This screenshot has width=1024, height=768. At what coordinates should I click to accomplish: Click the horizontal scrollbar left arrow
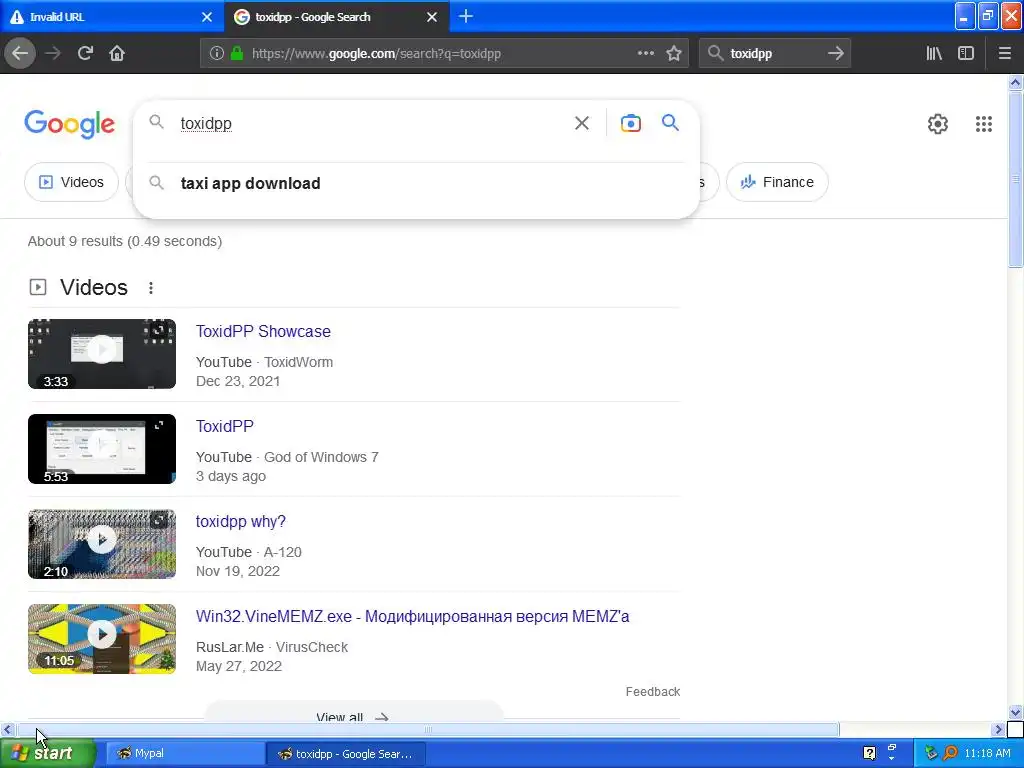[7, 729]
